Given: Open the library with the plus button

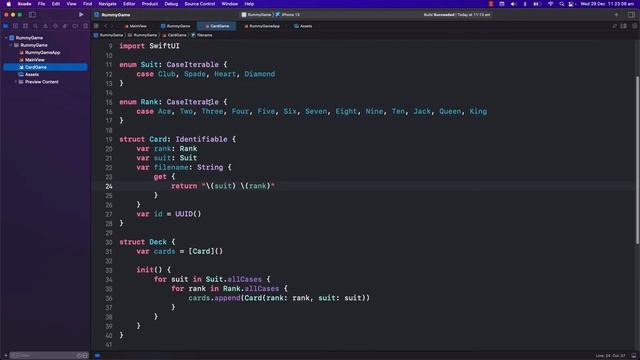Looking at the screenshot, I should 616,15.
